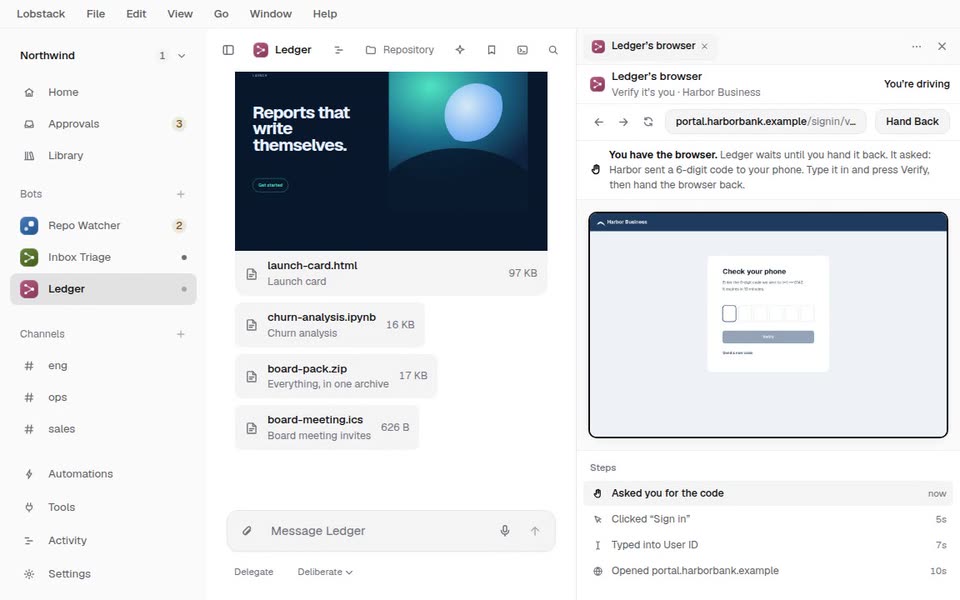The height and width of the screenshot is (600, 960).
Task: Select the Repo Watcher bot
Action: point(103,225)
